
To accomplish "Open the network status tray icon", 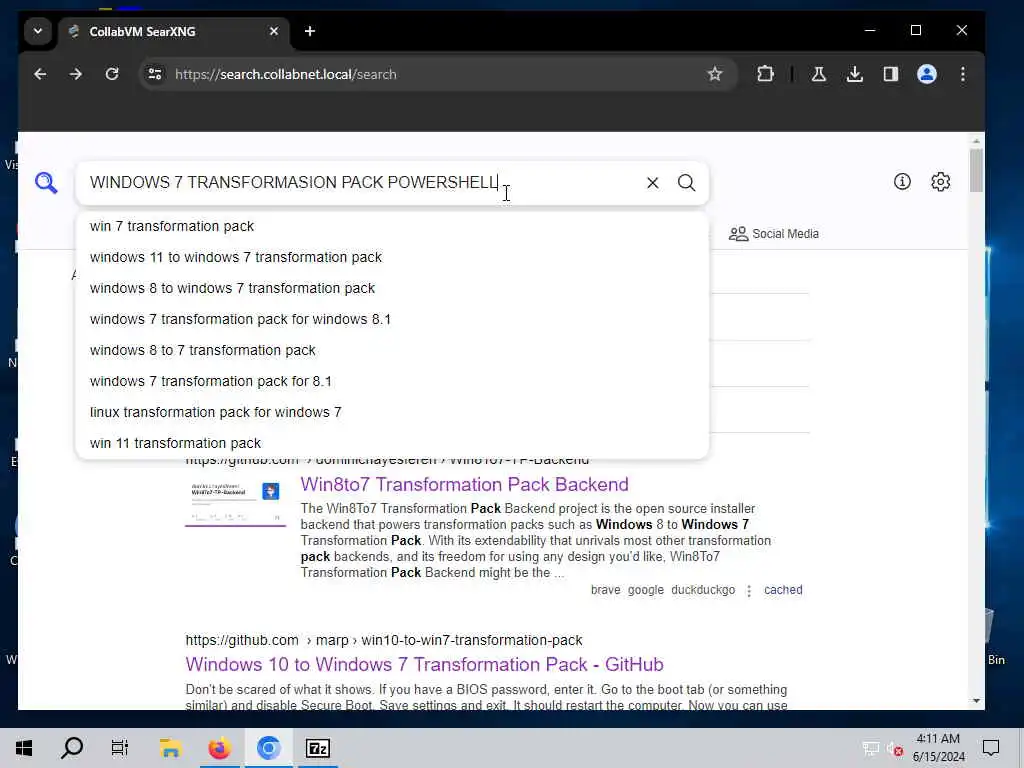I will [x=871, y=748].
